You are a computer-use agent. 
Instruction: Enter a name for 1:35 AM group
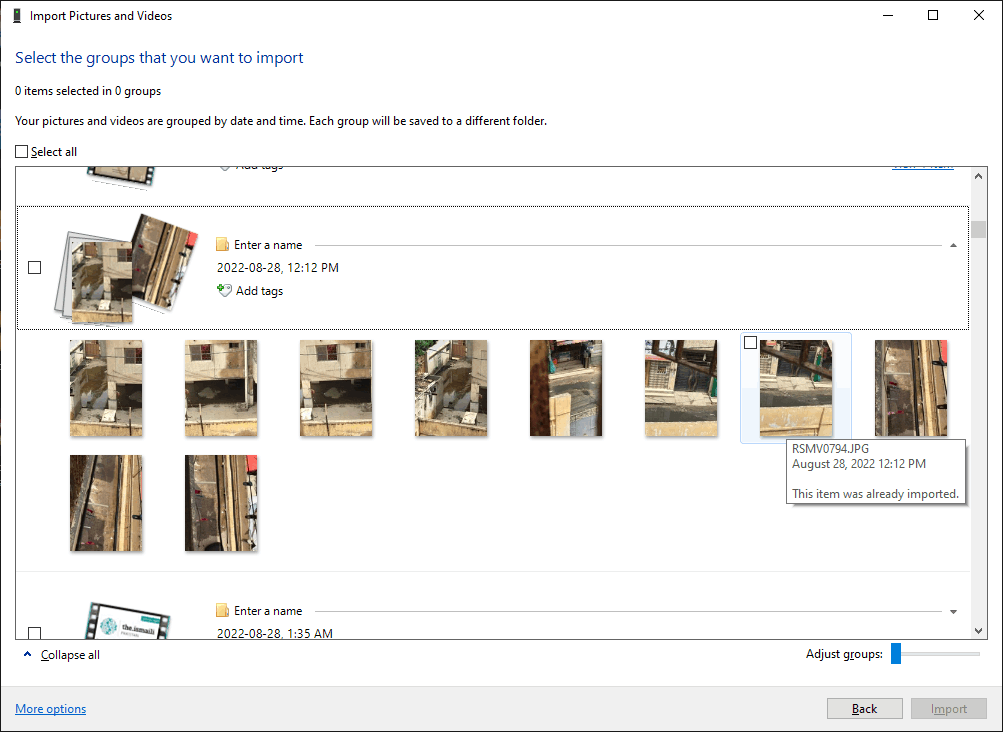pyautogui.click(x=268, y=611)
